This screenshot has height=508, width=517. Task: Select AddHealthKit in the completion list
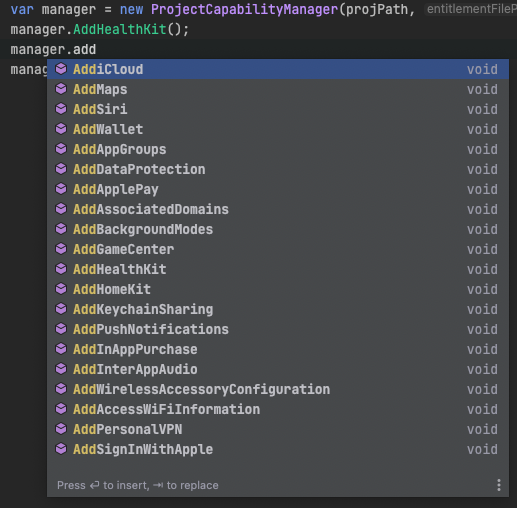pos(119,269)
